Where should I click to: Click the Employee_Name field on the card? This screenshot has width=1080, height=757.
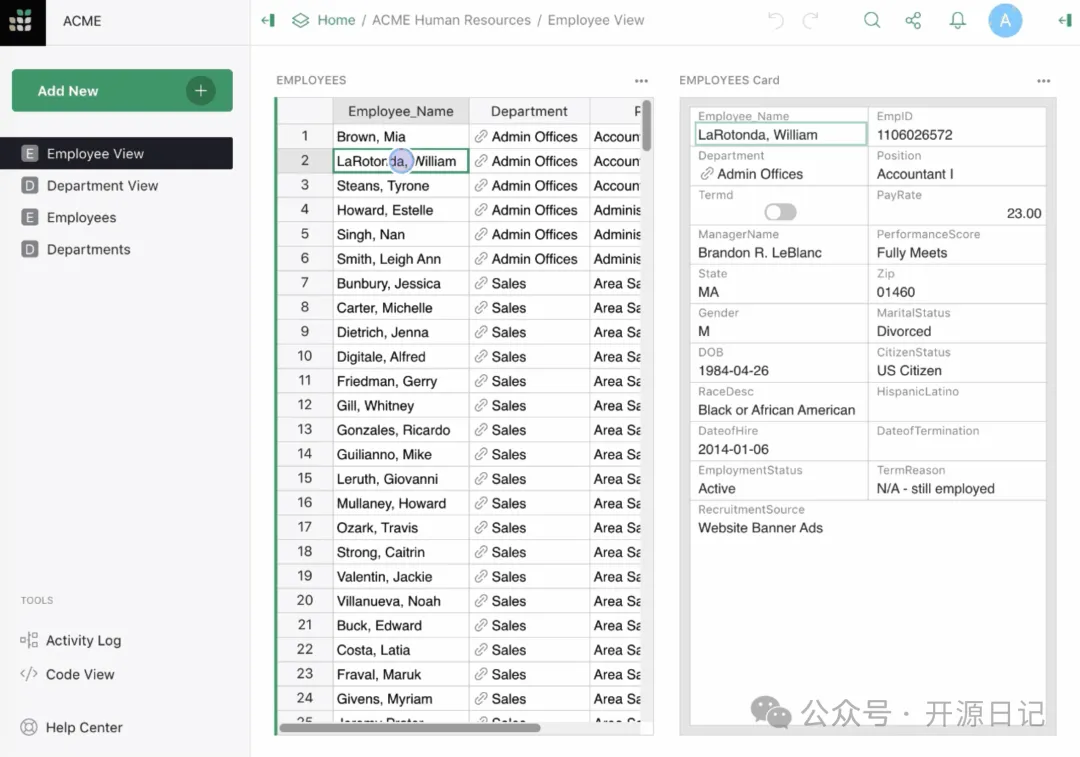tap(780, 135)
